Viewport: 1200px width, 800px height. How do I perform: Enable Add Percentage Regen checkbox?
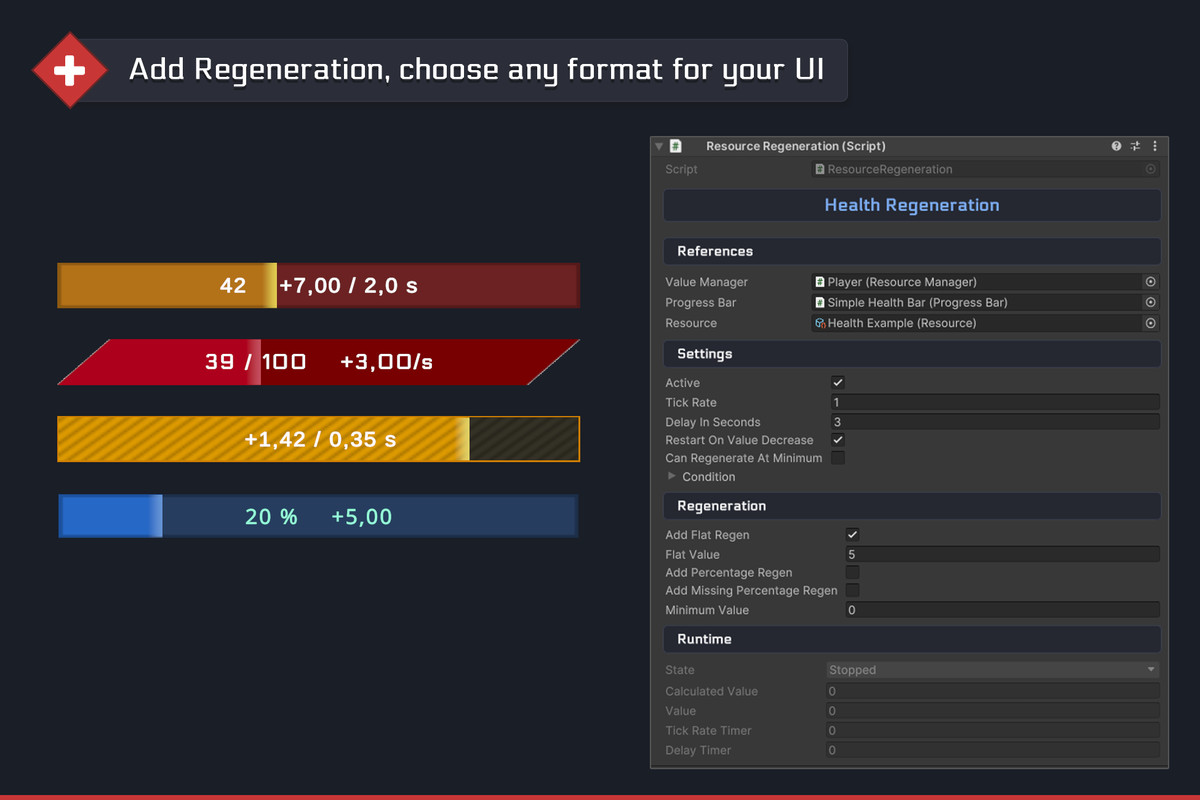(x=852, y=572)
